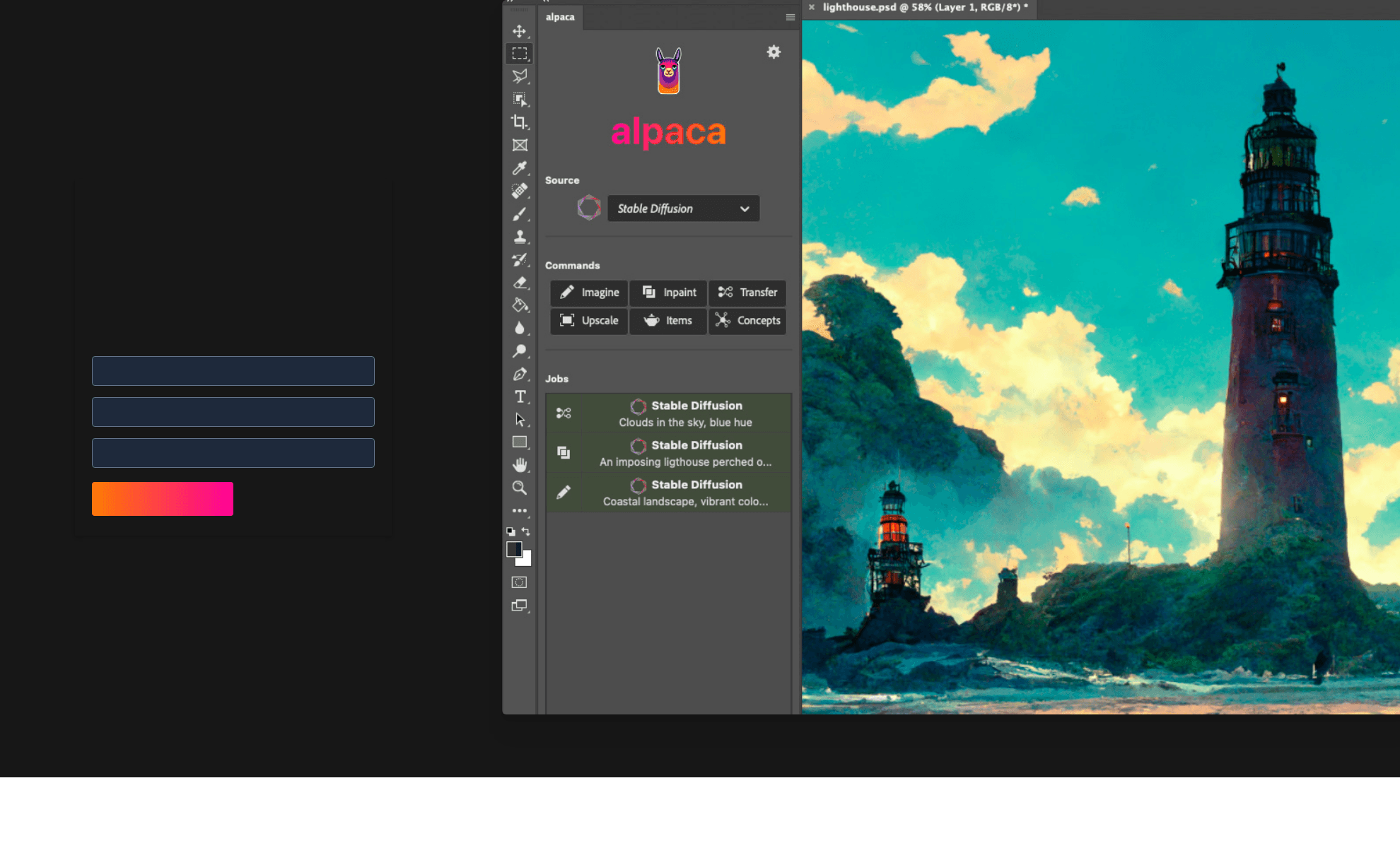Click the Imagine command button
1400x848 pixels.
[589, 293]
